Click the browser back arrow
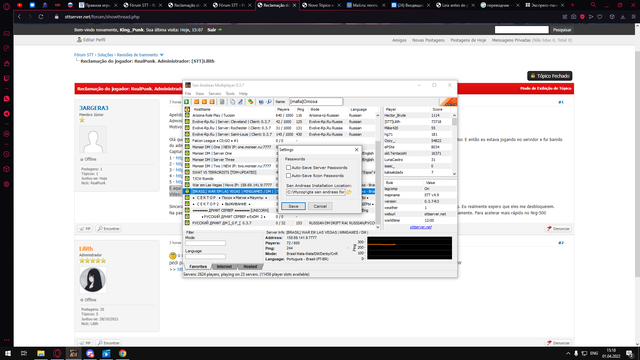Image resolution: width=640 pixels, height=360 pixels. (x=19, y=17)
